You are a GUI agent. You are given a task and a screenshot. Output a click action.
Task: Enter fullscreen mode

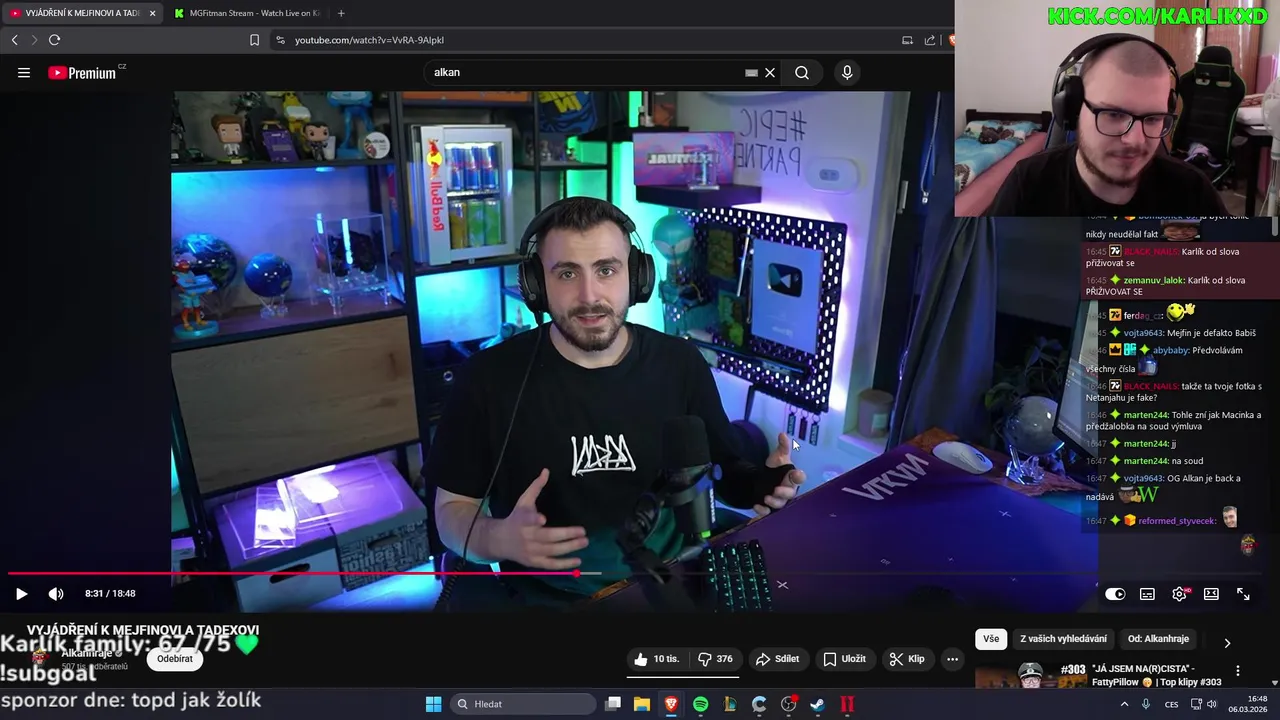tap(1243, 594)
